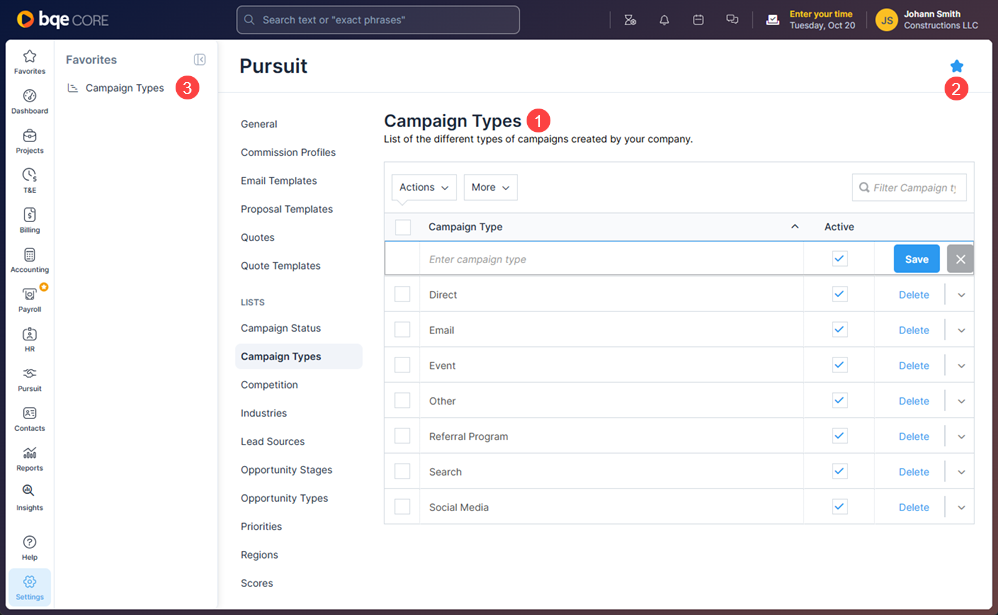The image size is (998, 615).
Task: Open the Accounting module icon
Action: click(29, 260)
